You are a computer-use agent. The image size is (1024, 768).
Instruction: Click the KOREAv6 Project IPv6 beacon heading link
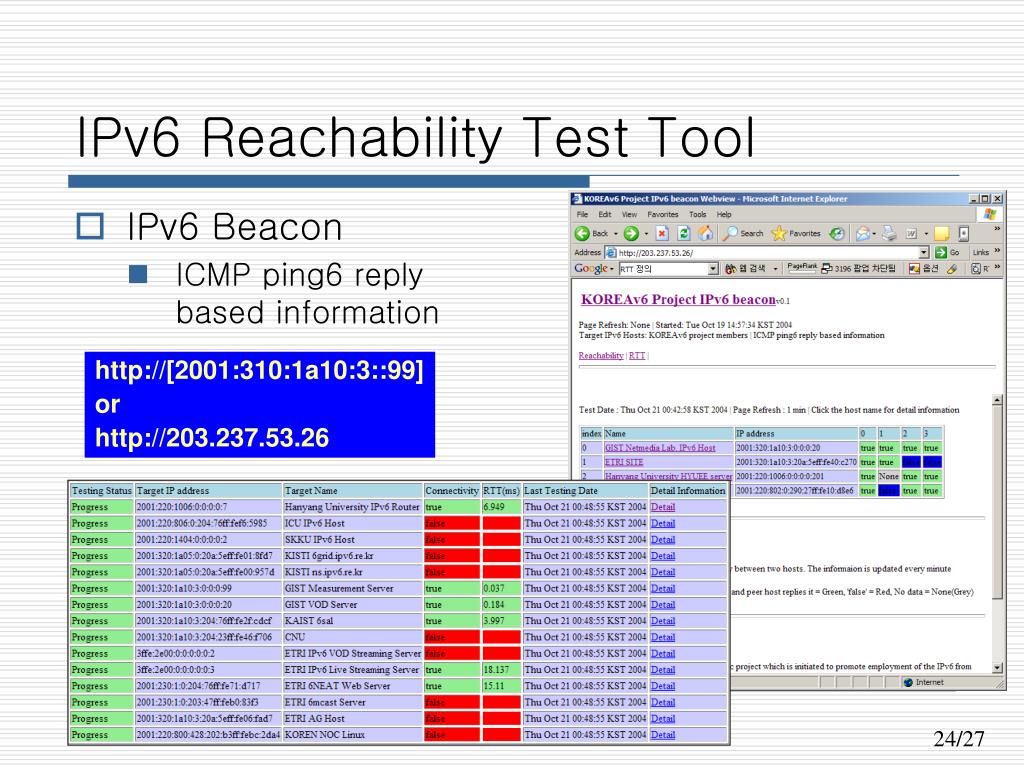pos(679,300)
